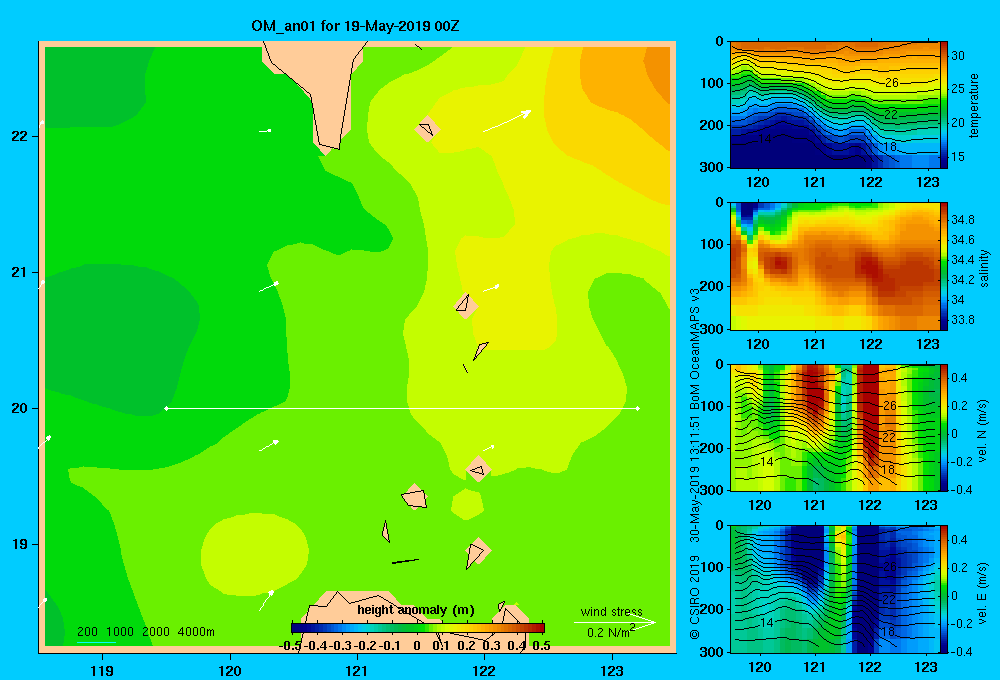Click the '26' isotherm label in temperature panel

click(x=892, y=83)
